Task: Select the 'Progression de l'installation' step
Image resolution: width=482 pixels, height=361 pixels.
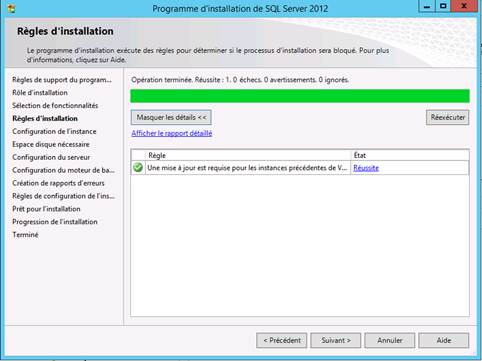Action: [x=55, y=222]
